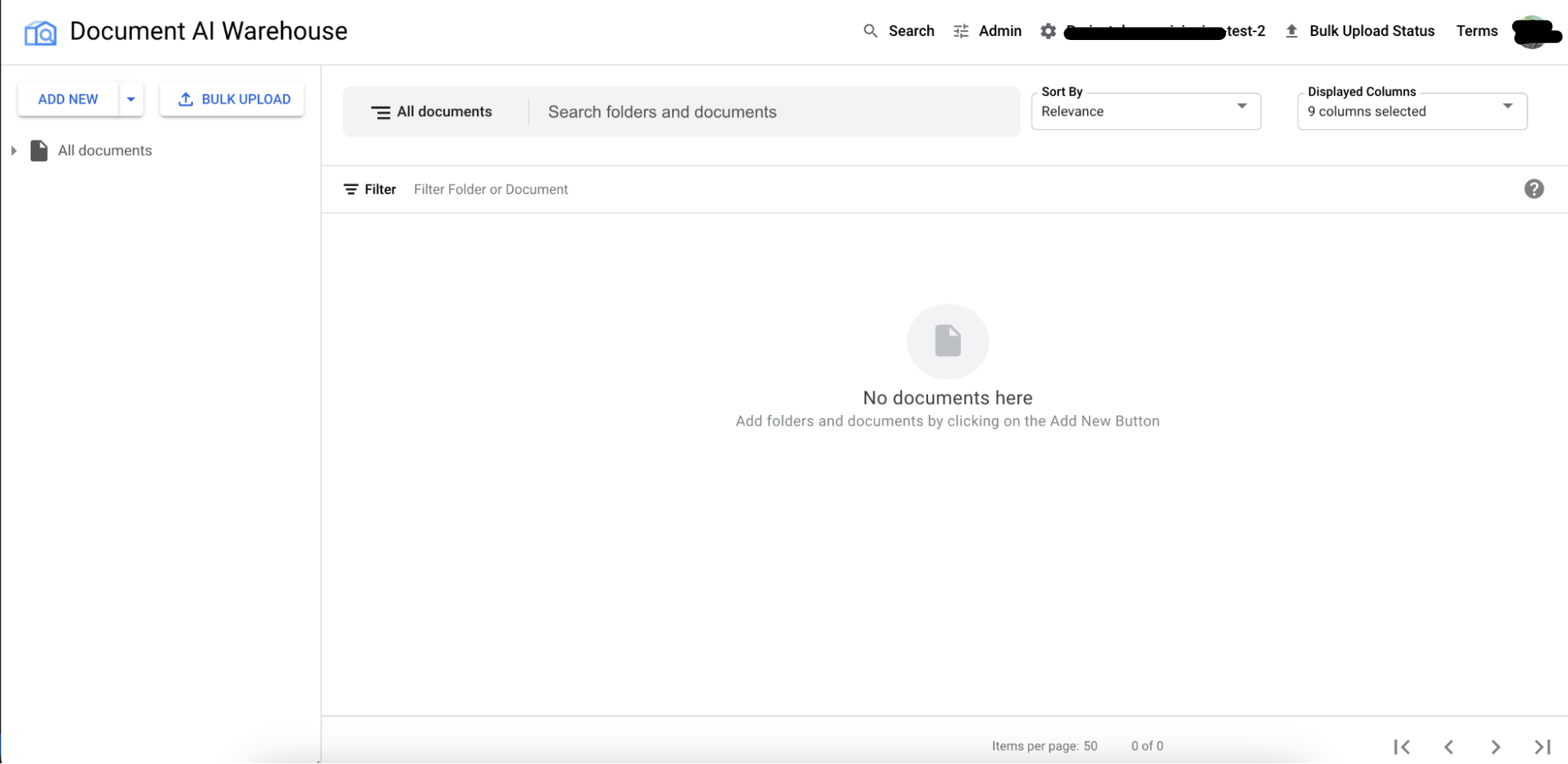Click the project settings gear icon

click(1048, 31)
